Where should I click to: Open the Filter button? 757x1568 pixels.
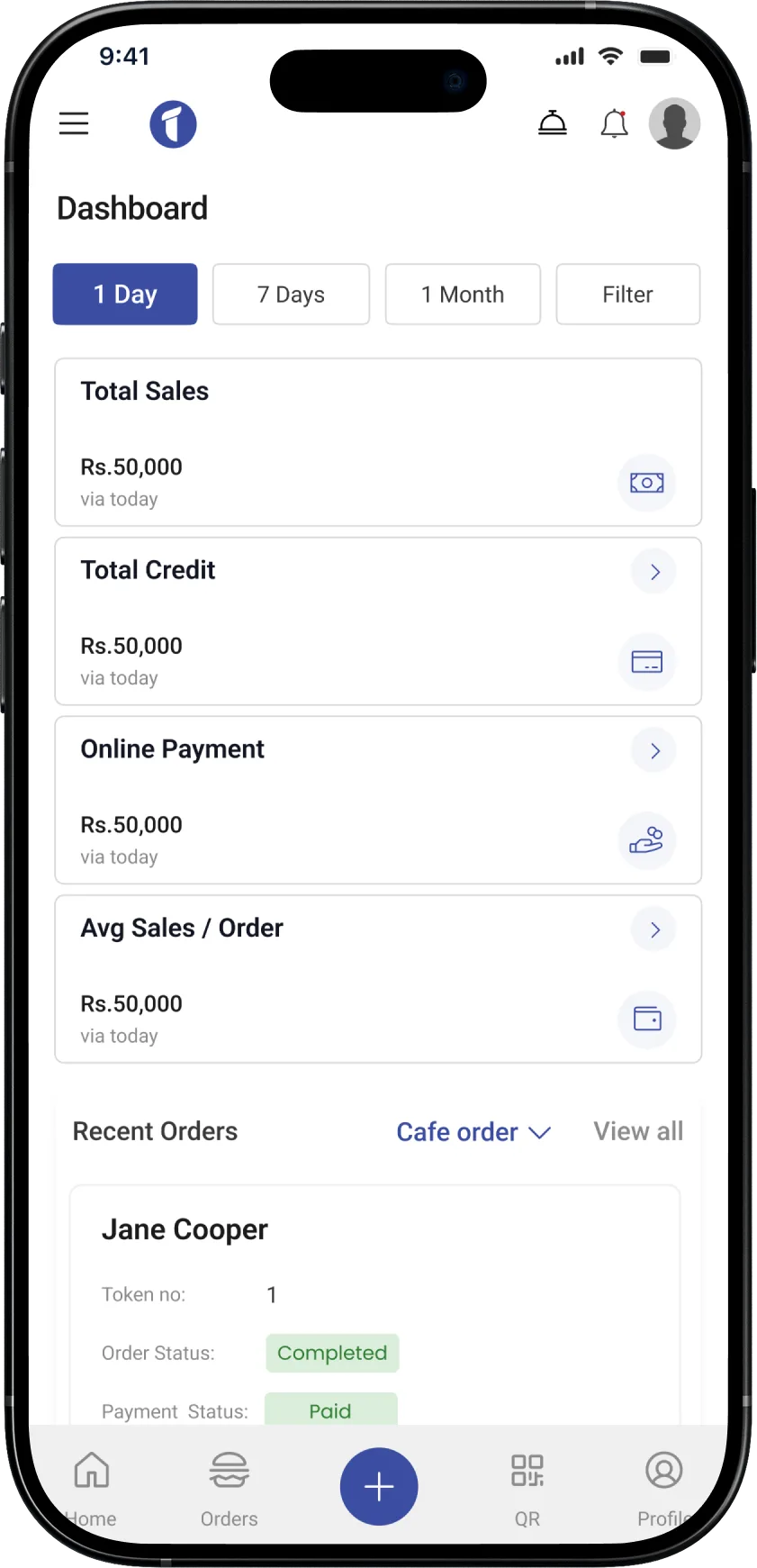click(x=627, y=295)
